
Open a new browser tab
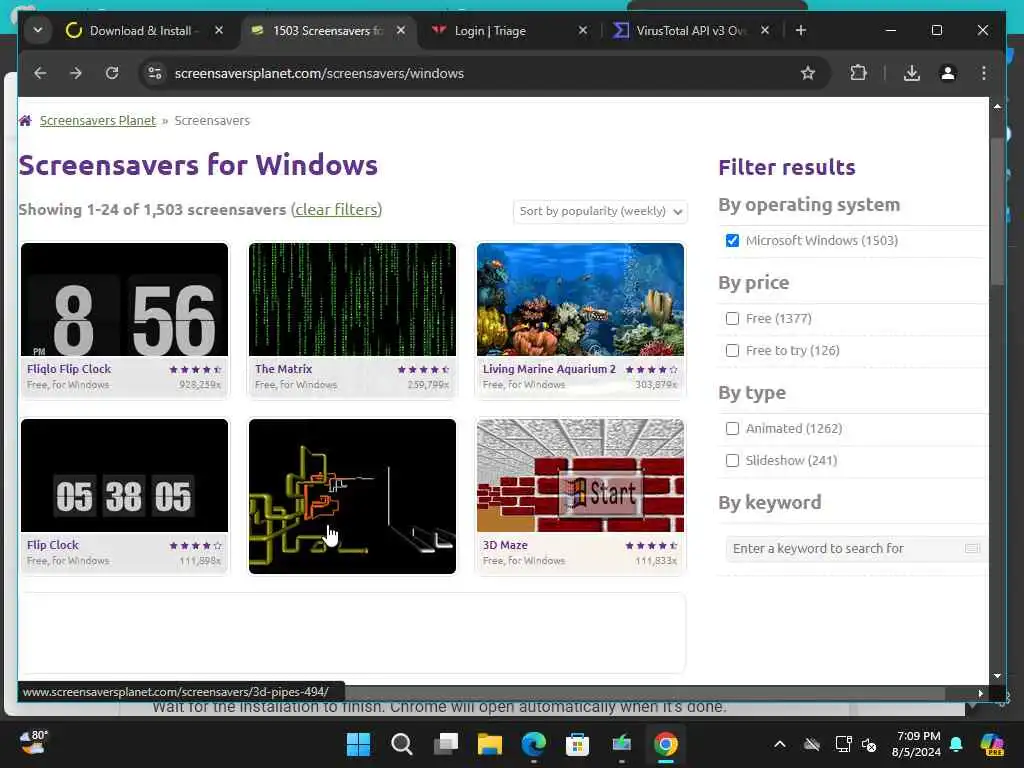tap(801, 31)
